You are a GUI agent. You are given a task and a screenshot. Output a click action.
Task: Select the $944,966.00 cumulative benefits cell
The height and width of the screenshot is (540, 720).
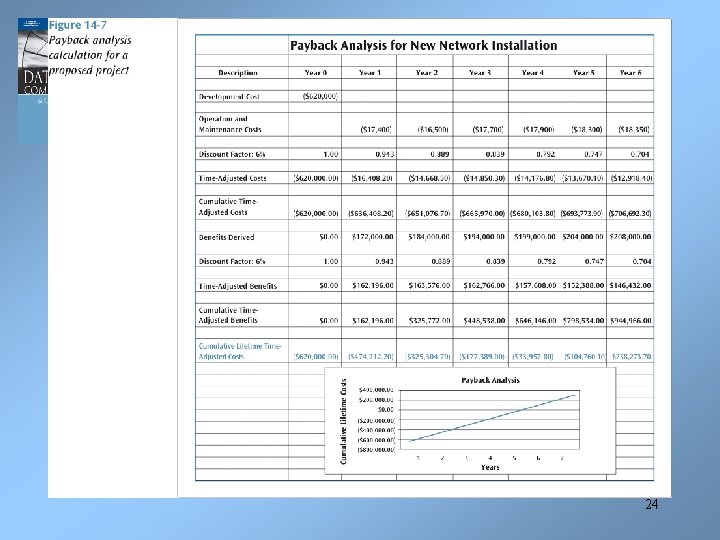630,321
